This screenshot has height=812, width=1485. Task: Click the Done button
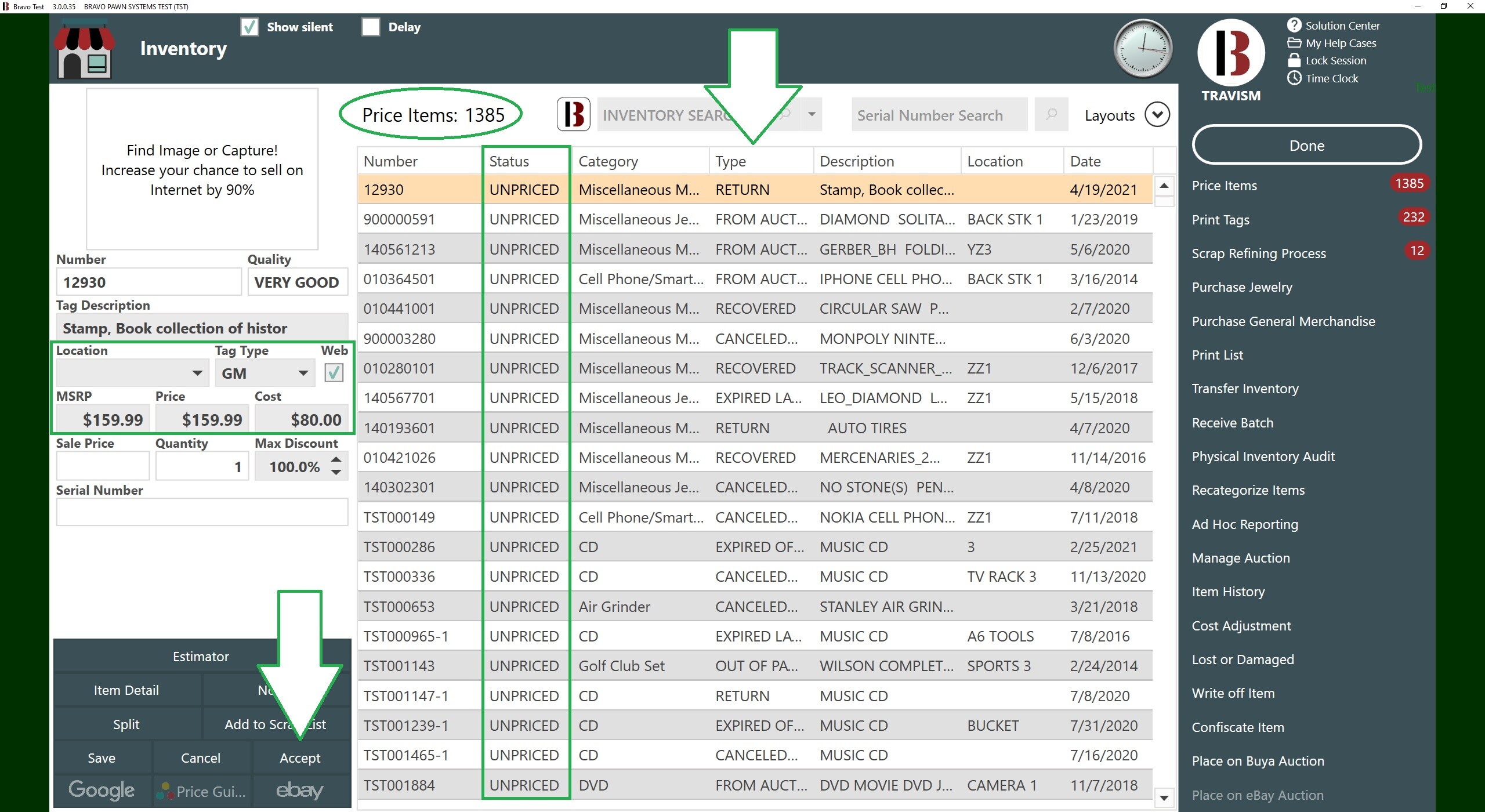[1306, 145]
